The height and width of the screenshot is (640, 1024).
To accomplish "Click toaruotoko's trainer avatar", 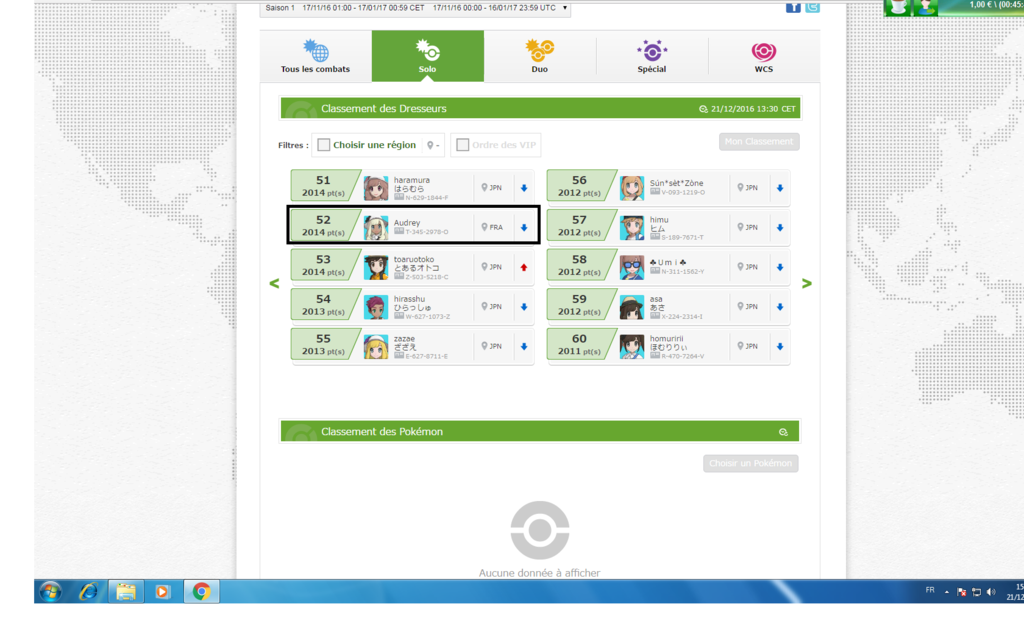I will [376, 267].
